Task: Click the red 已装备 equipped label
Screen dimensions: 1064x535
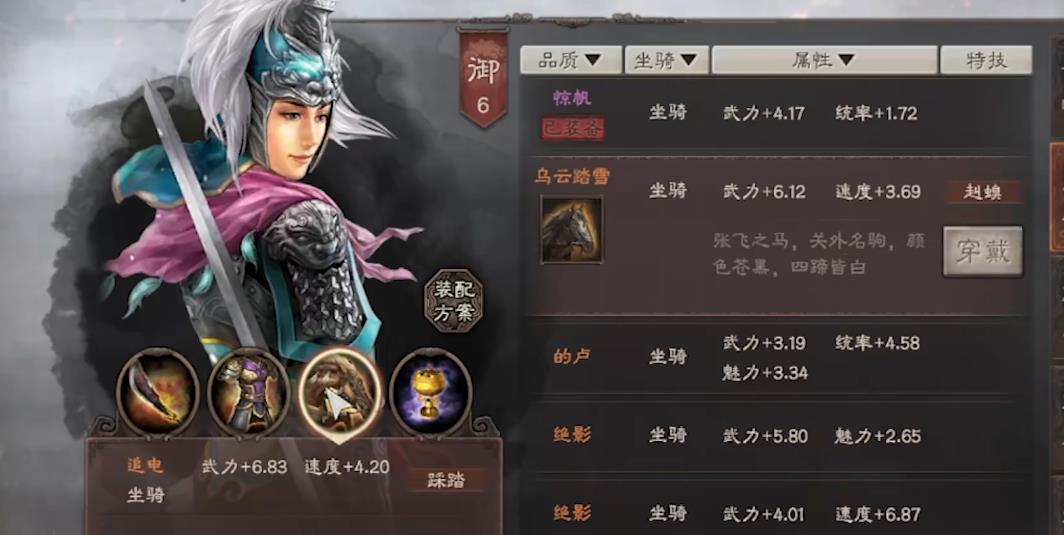Action: tap(573, 129)
